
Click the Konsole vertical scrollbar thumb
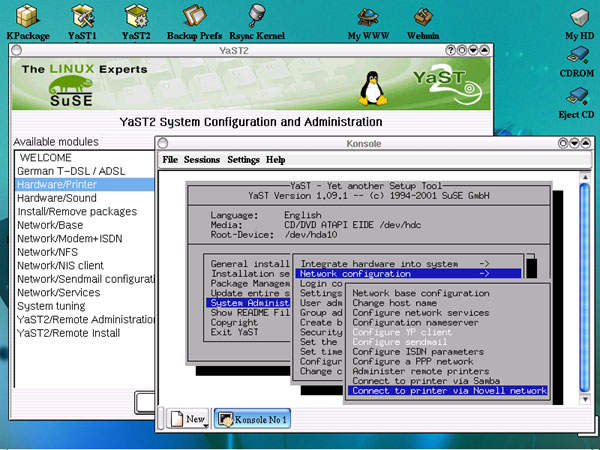click(584, 288)
